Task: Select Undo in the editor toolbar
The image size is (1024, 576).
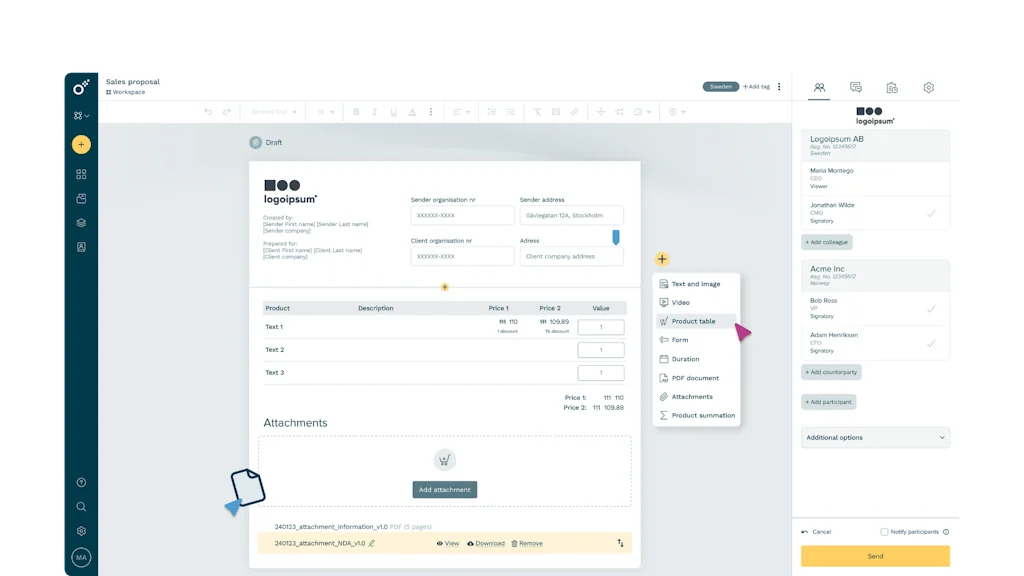Action: [207, 111]
